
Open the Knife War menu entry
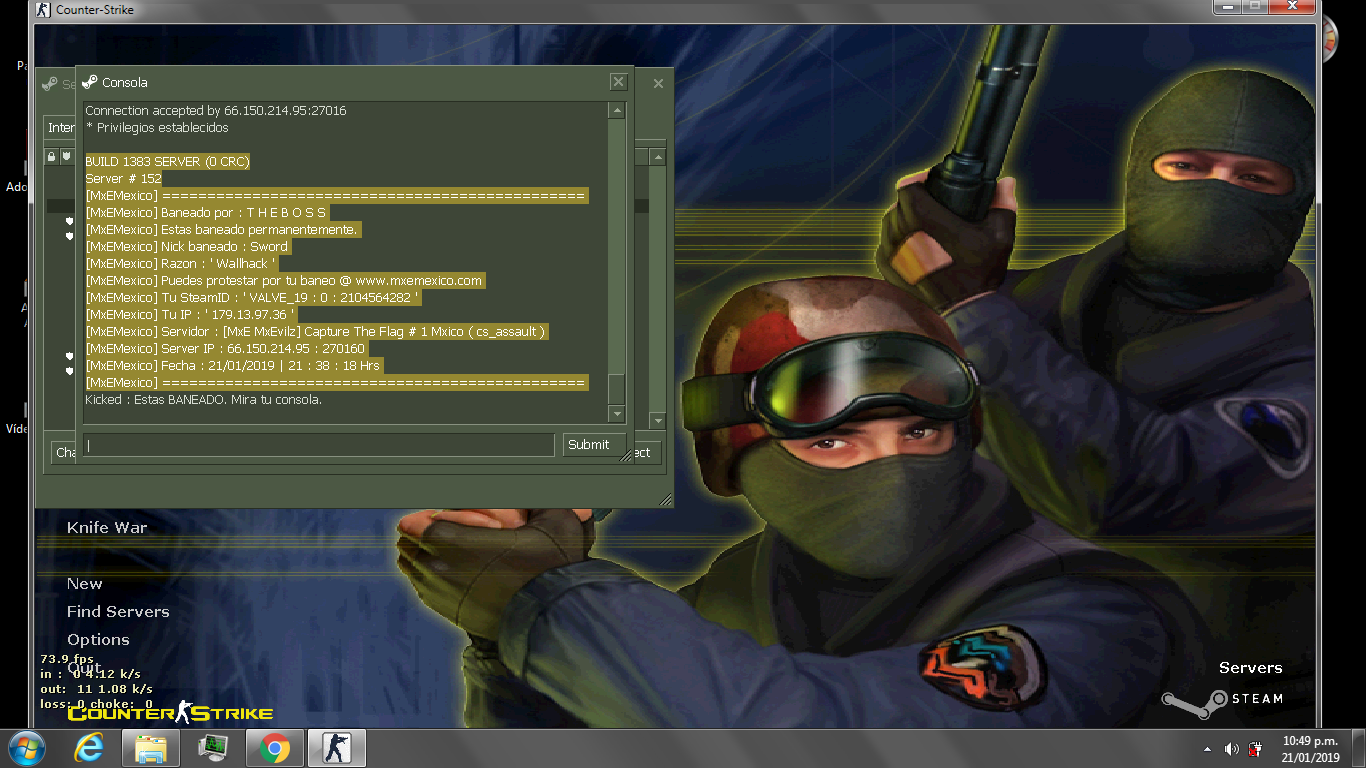click(x=107, y=528)
